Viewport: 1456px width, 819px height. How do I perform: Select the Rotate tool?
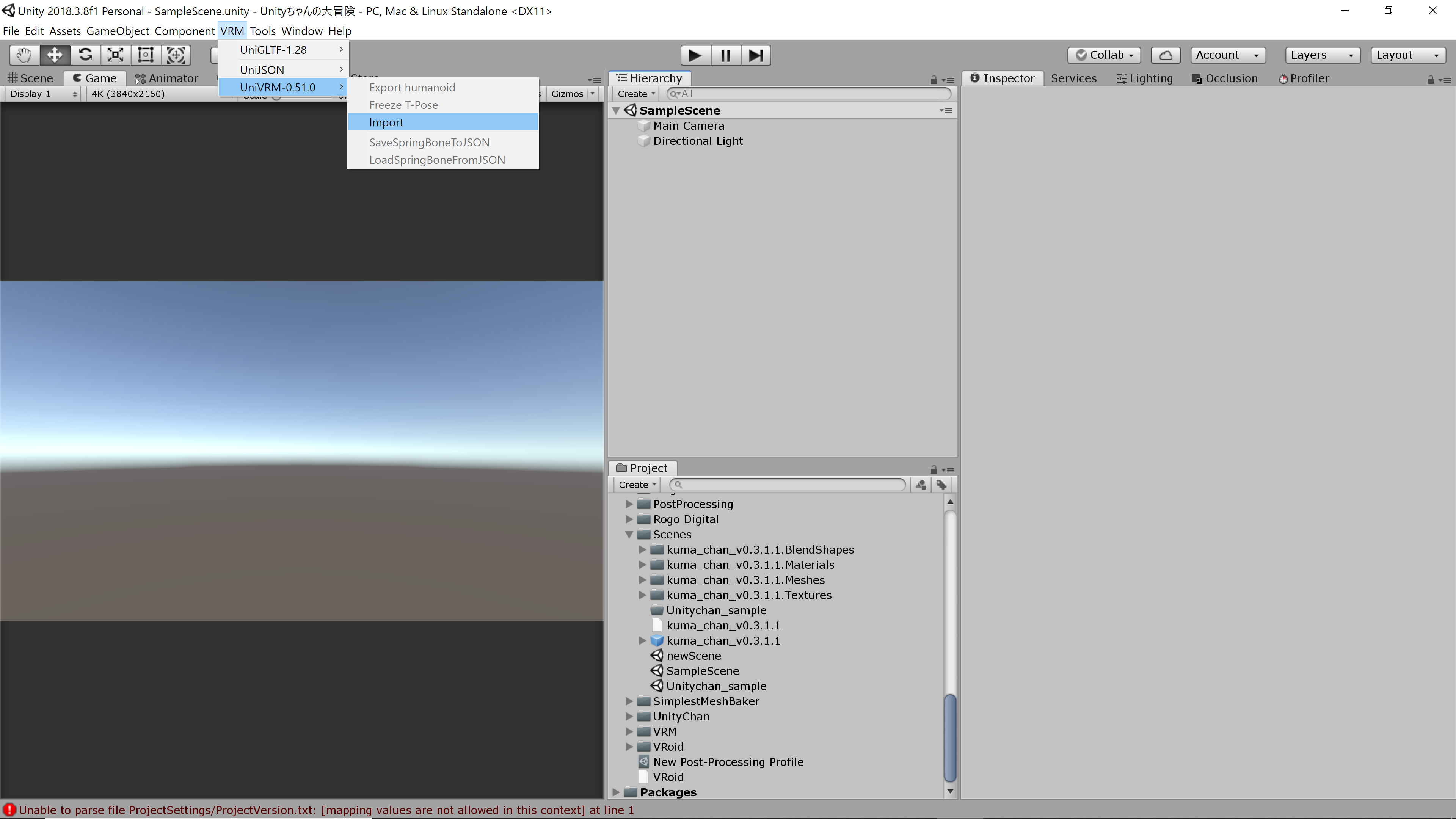85,55
